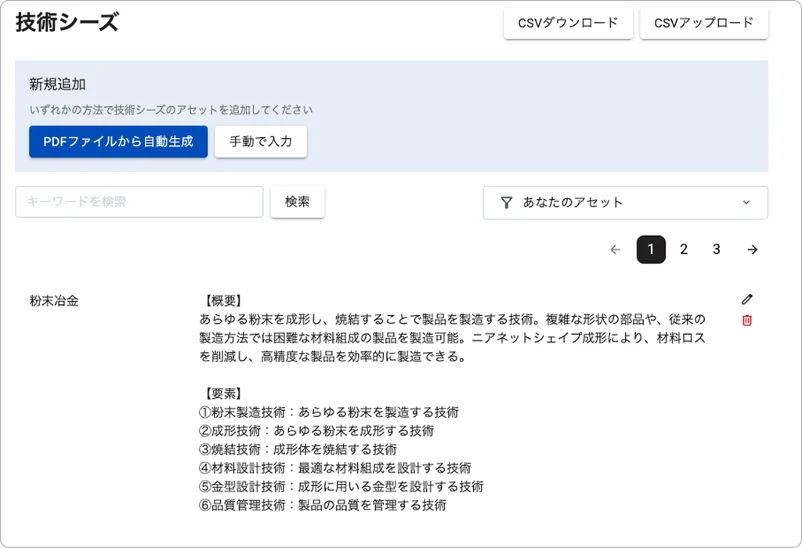Jump to page 2 of results
802x548 pixels.
pos(684,249)
